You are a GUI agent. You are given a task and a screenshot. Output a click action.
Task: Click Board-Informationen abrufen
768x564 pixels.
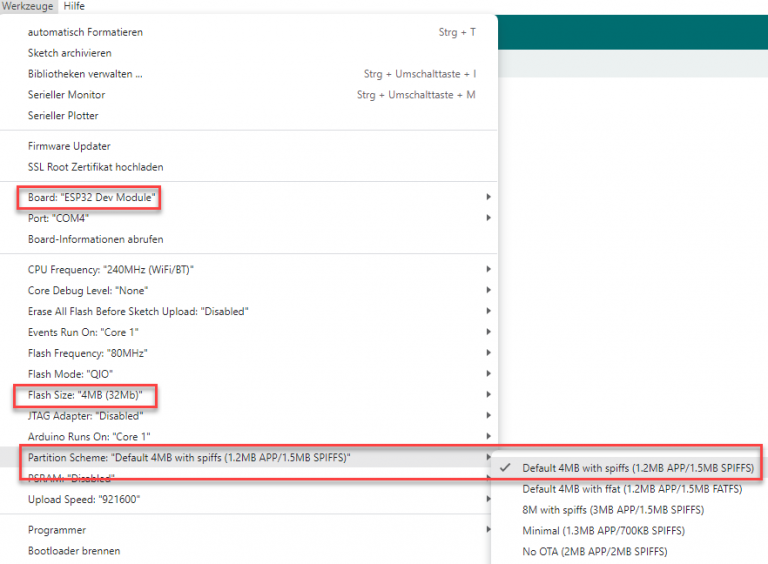pos(95,239)
